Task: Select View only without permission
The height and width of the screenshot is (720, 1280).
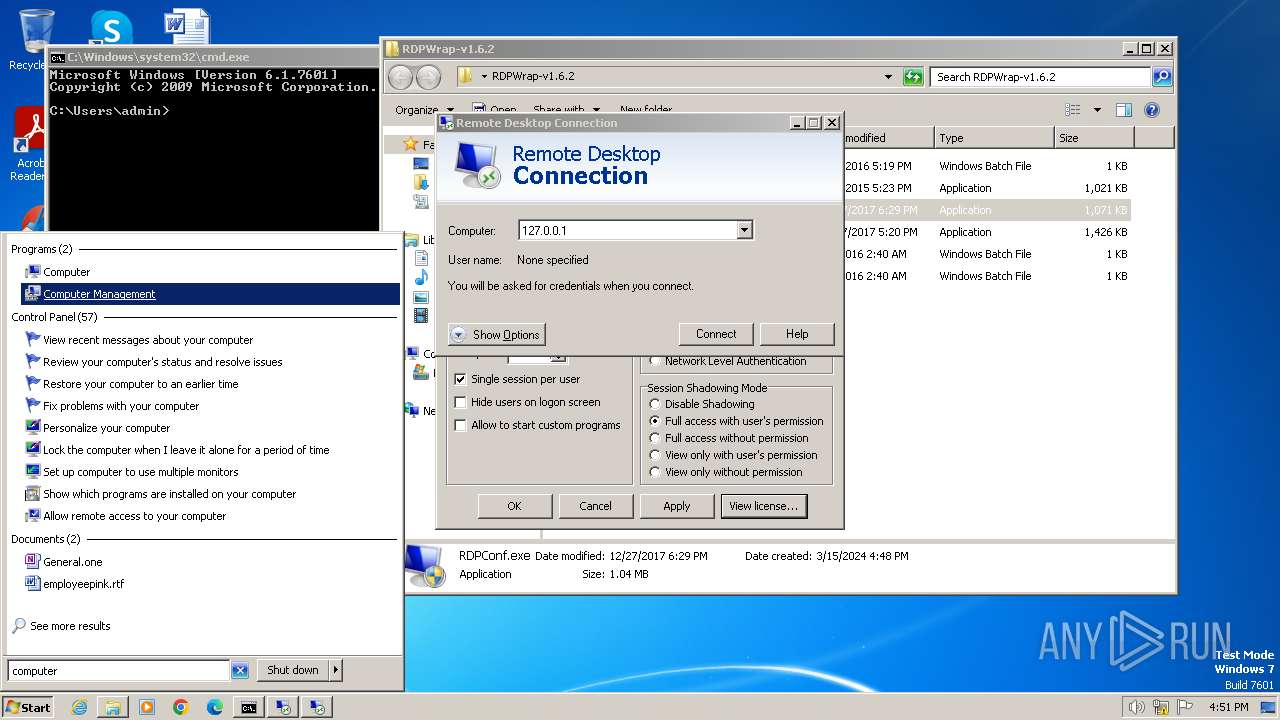Action: 656,472
